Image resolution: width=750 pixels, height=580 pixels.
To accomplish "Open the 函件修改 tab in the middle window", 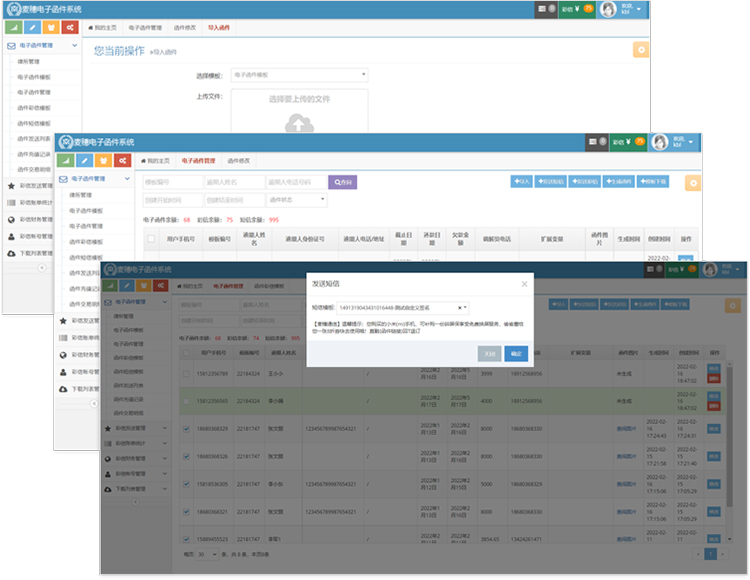I will (238, 160).
